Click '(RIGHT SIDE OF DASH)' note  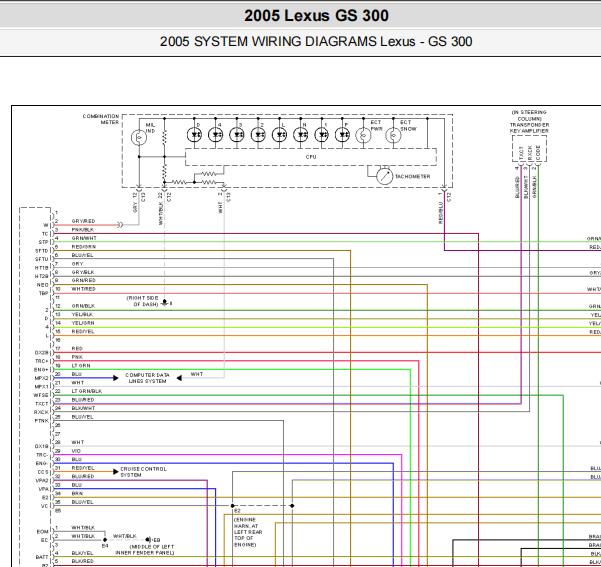(142, 301)
